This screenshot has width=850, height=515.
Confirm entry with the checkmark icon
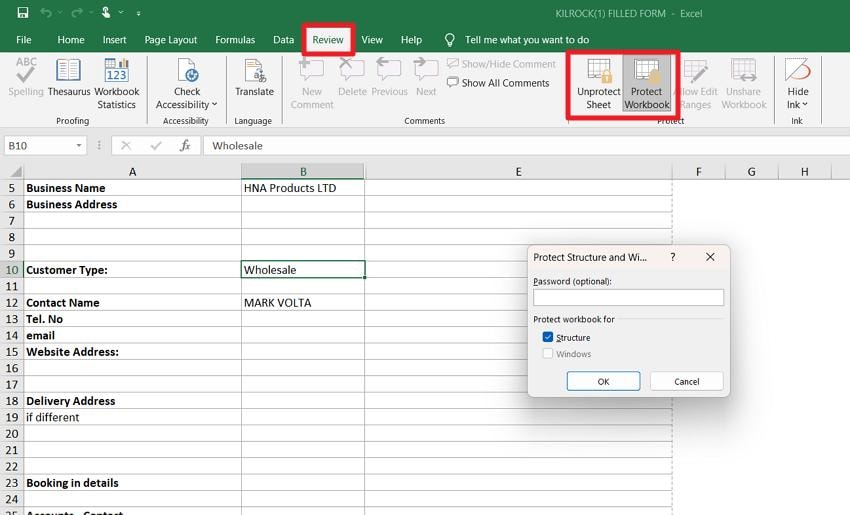coord(156,145)
